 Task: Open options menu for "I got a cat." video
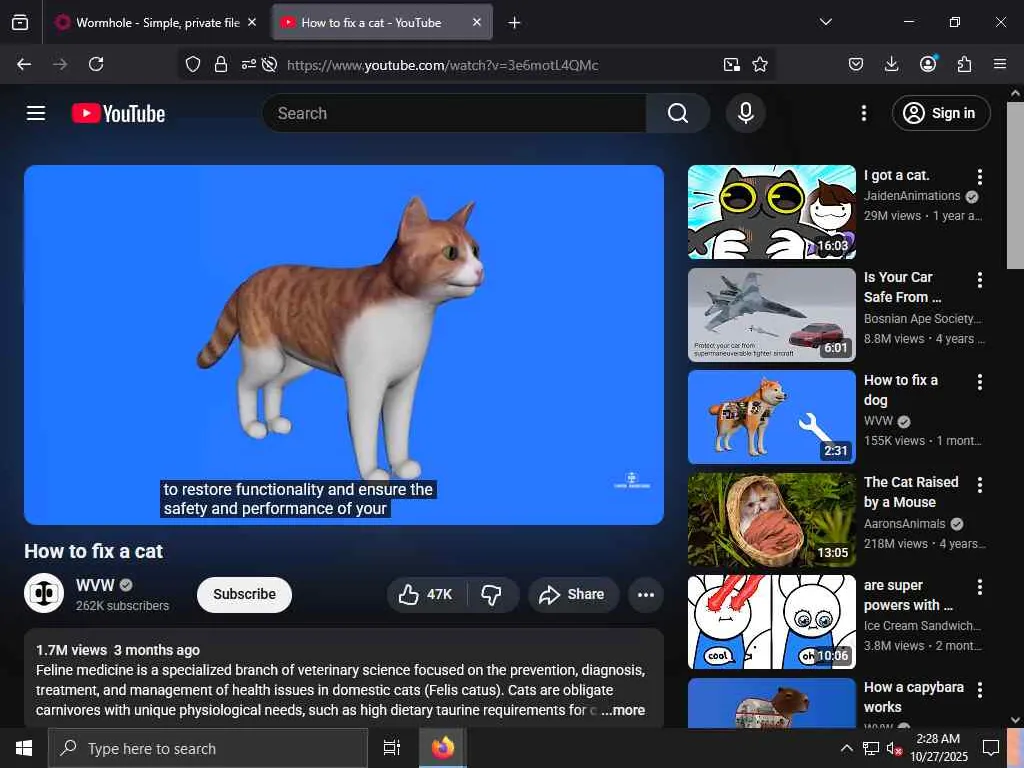pos(979,176)
